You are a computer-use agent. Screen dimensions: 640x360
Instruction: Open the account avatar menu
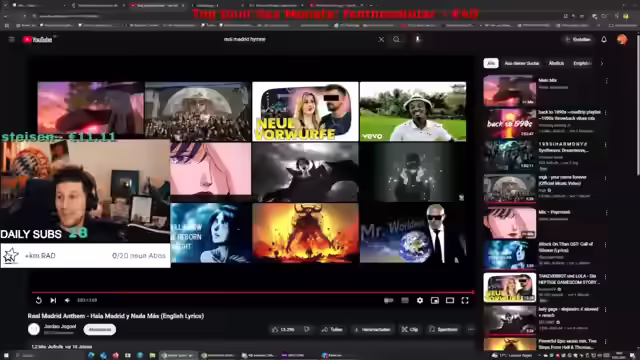[622, 39]
